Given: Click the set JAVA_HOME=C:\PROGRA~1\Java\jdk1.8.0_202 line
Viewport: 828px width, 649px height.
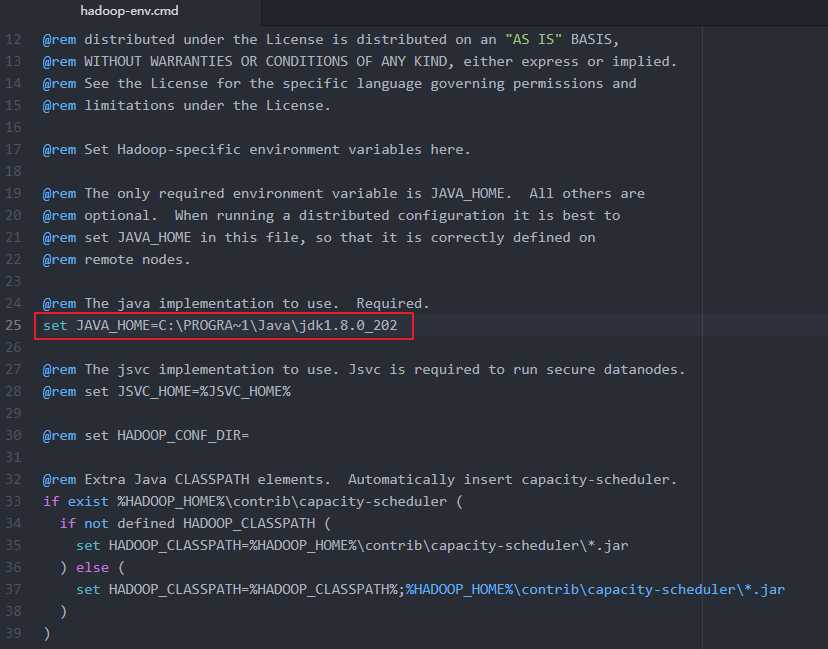Looking at the screenshot, I should coord(220,325).
